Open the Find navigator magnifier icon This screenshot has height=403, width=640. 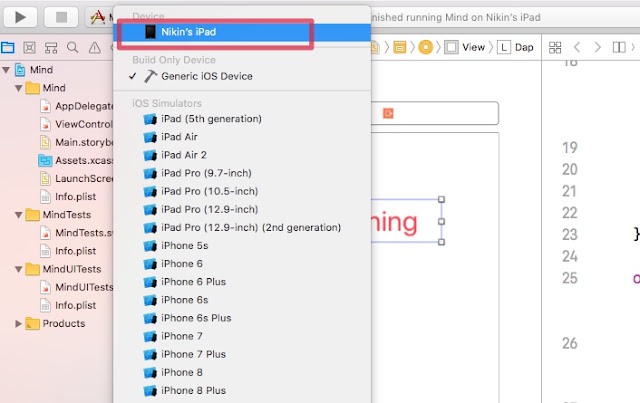[x=73, y=48]
